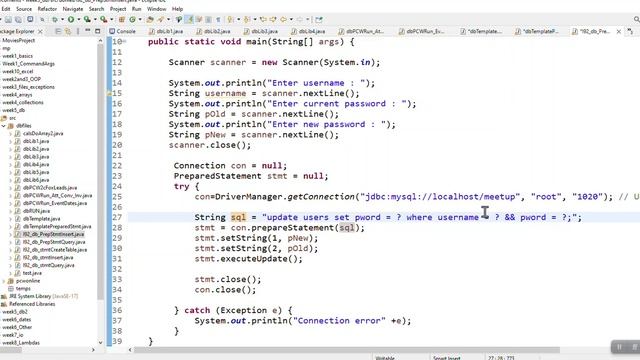This screenshot has height=360, width=640.
Task: Open the External Tools dropdown arrow
Action: 111,19
